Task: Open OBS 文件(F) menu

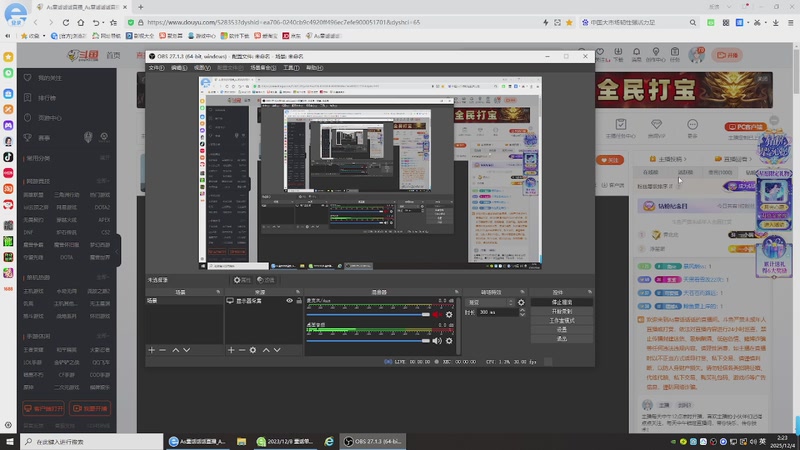Action: click(x=156, y=68)
